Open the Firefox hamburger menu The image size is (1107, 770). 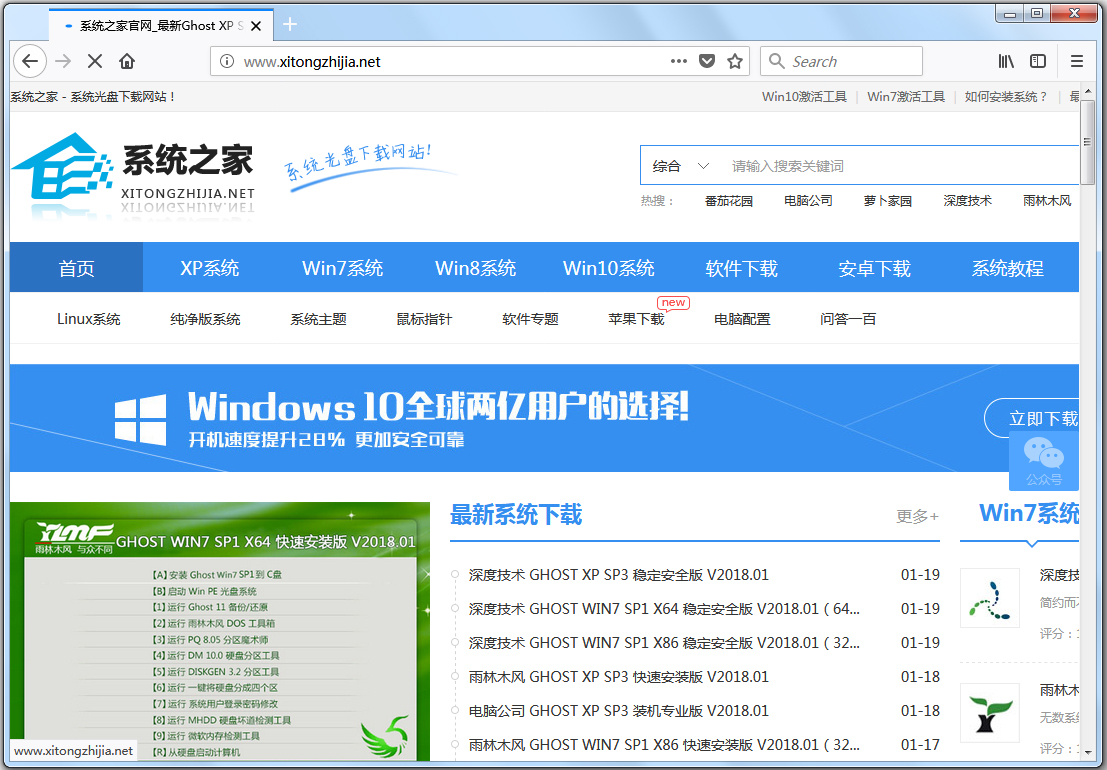tap(1077, 61)
